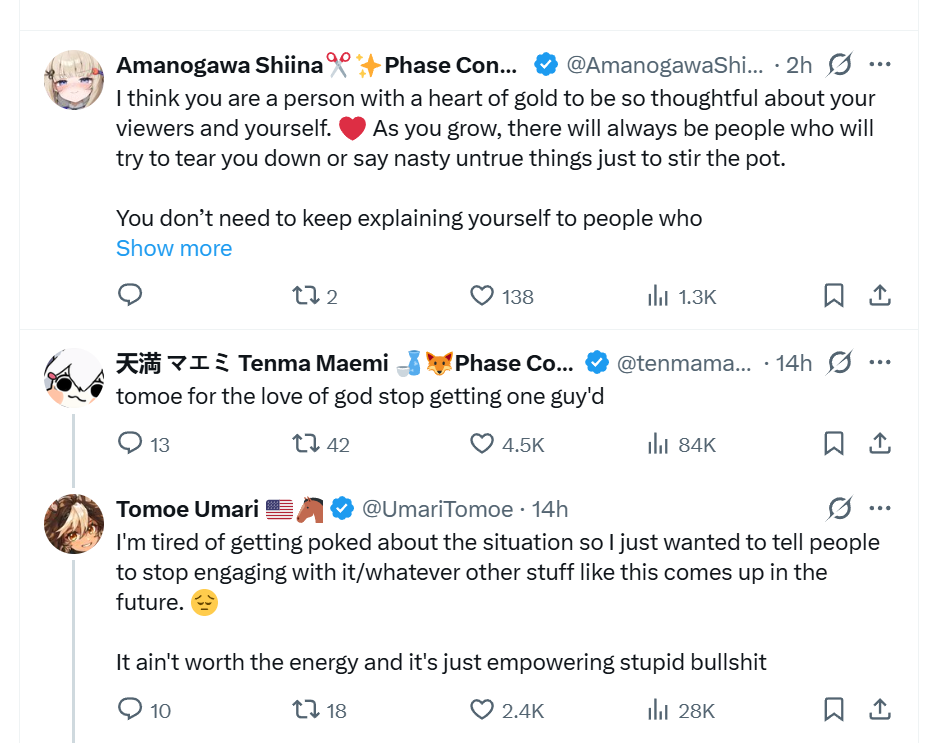This screenshot has height=743, width=949.
Task: Repost Tenma Maemi's tweet with 42 reposts
Action: pos(304,443)
